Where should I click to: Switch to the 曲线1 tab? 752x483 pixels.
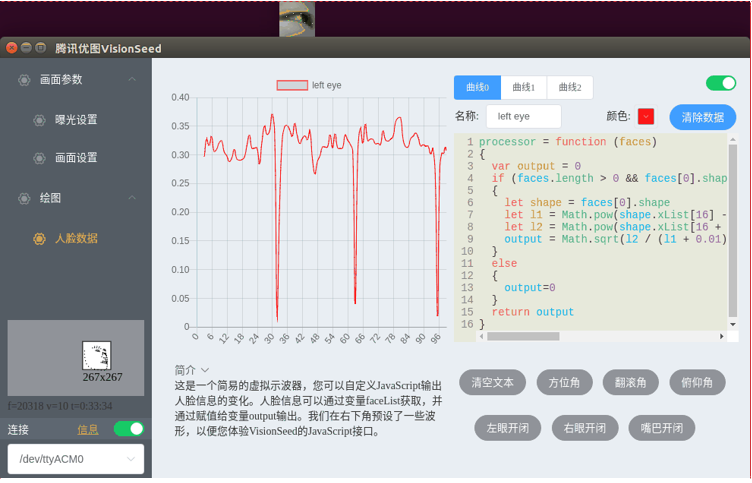click(x=523, y=88)
